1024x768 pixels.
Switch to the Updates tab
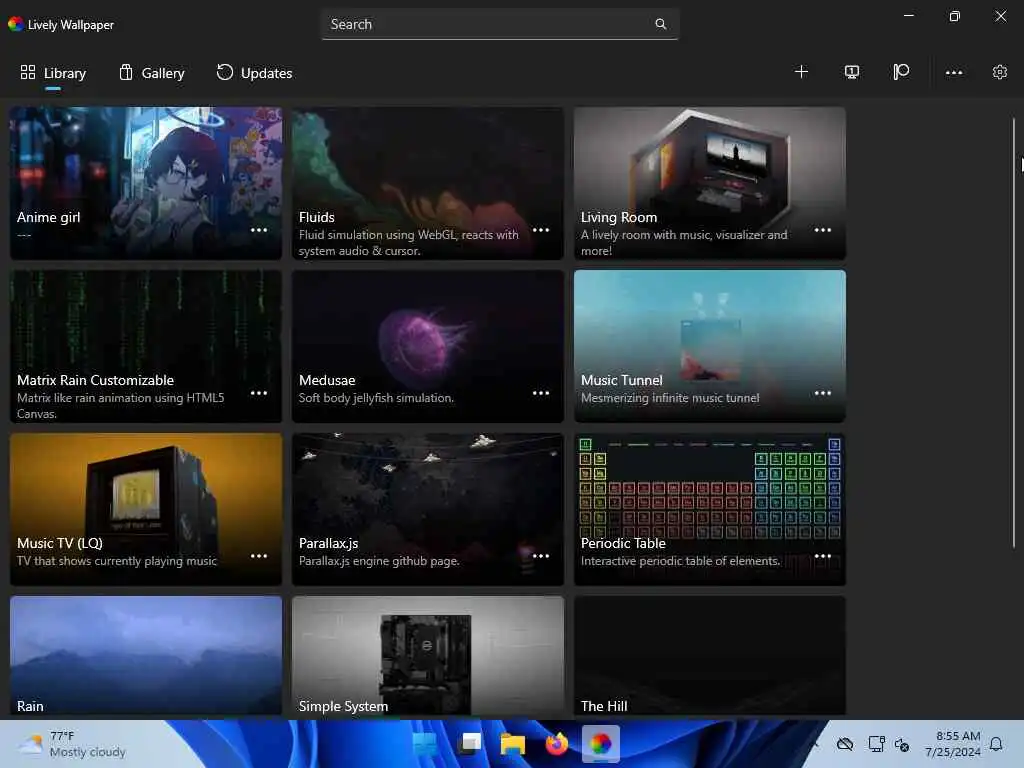click(255, 73)
